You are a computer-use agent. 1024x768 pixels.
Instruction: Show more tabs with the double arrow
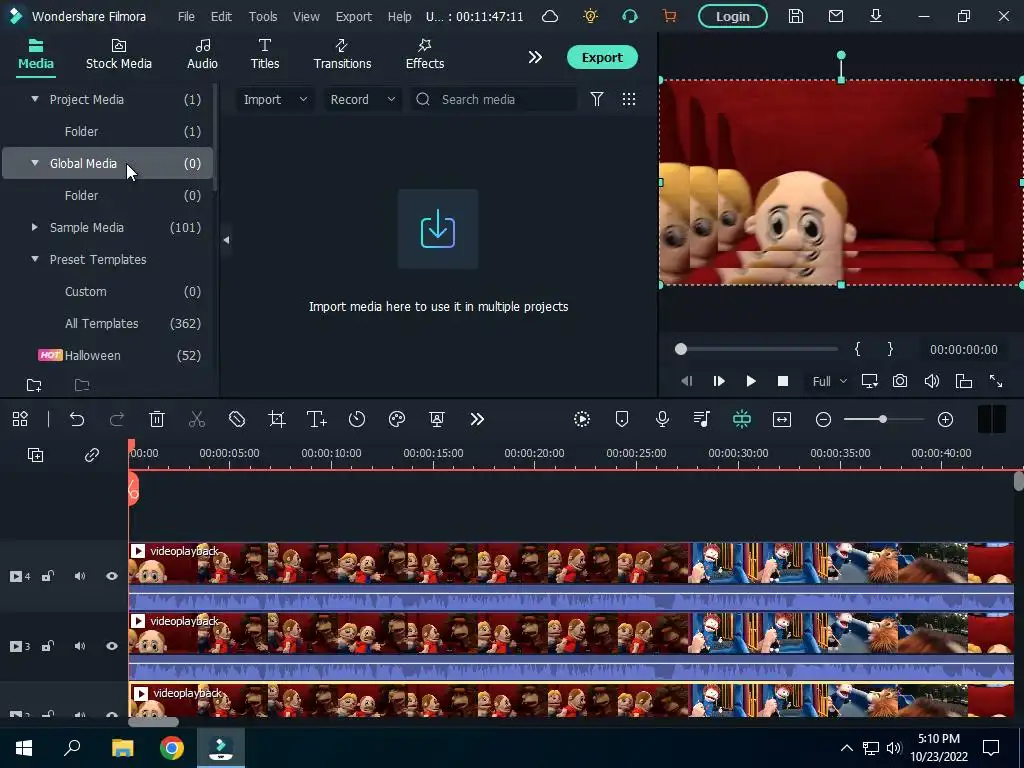[535, 57]
